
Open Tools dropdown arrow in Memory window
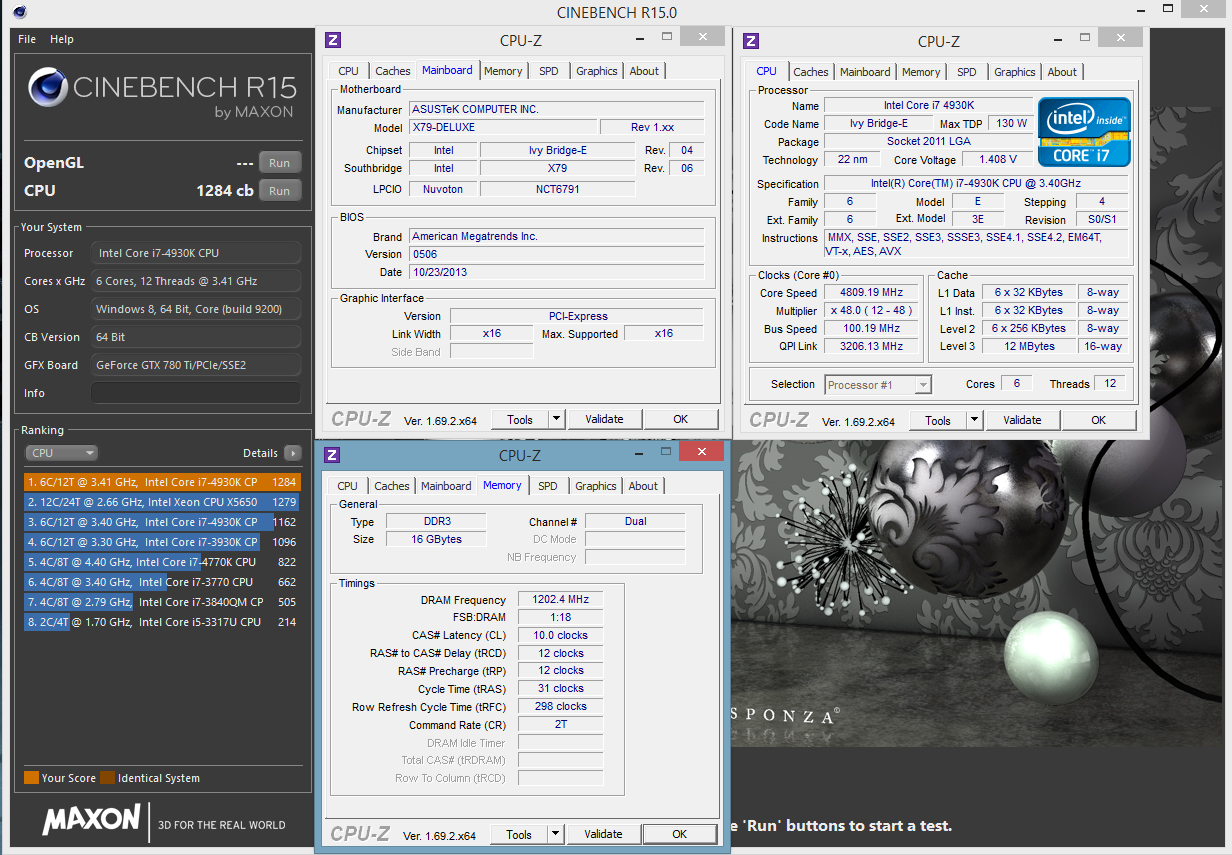click(x=556, y=834)
